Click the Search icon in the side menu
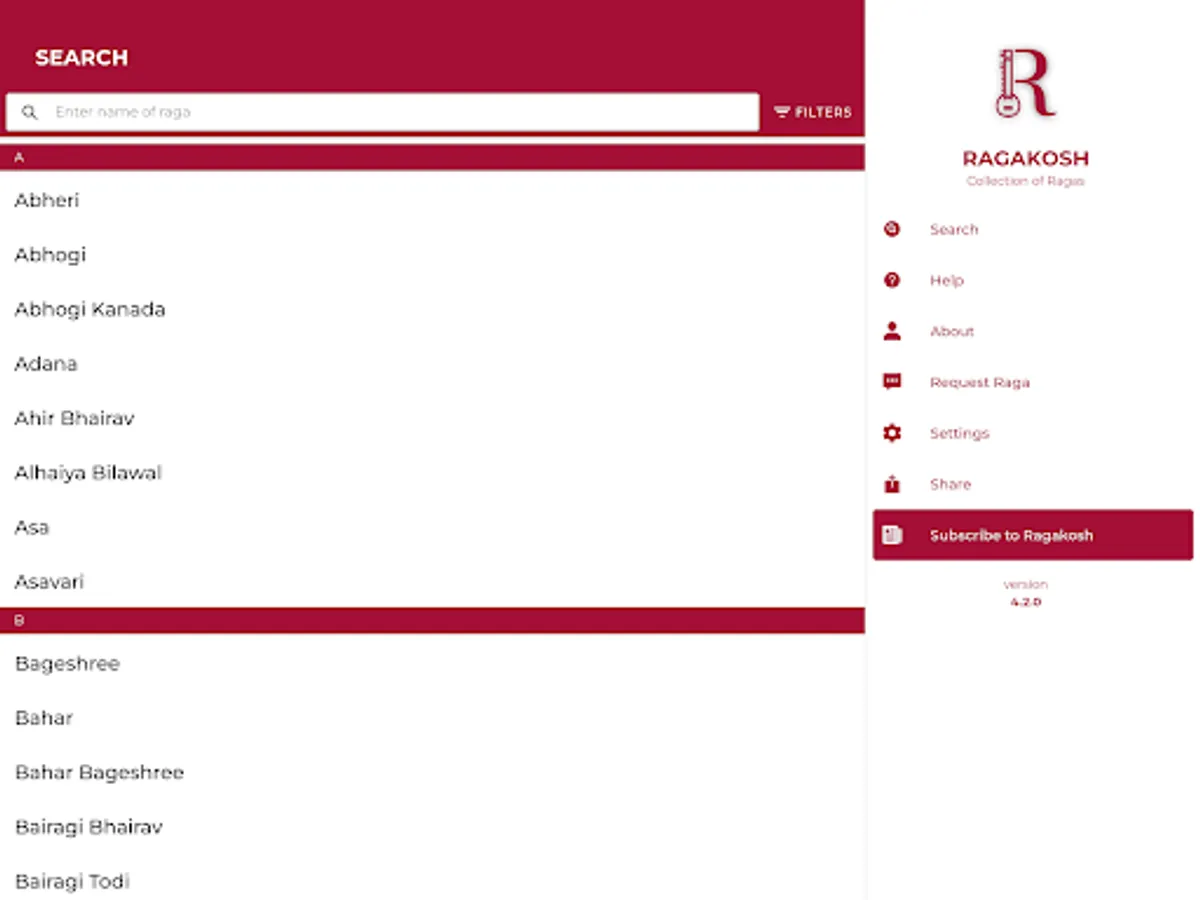Viewport: 1200px width, 900px height. [892, 229]
